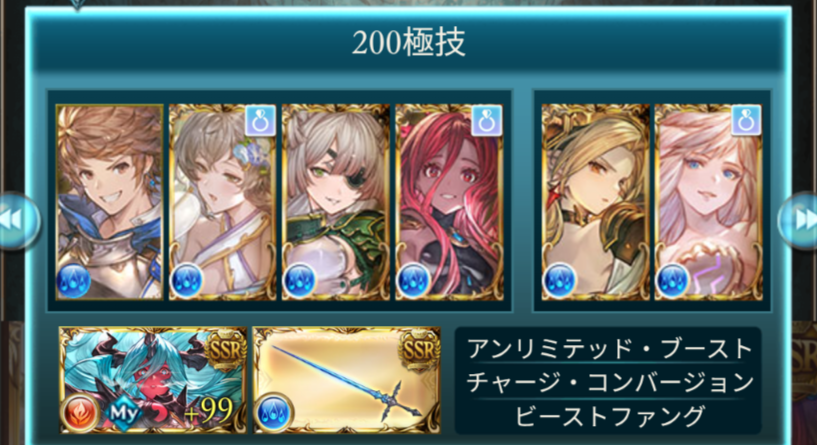Click the 200極技 party title
Viewport: 817px width, 445px height.
pos(408,43)
